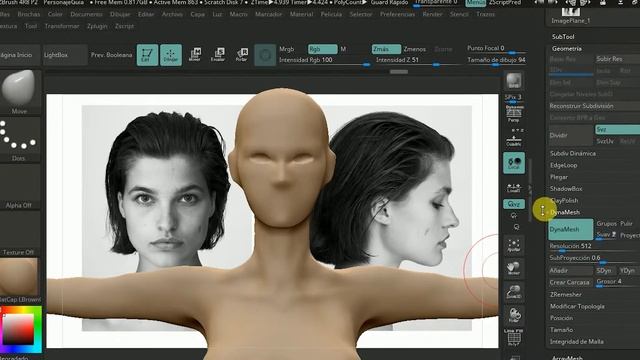This screenshot has height=360, width=640.
Task: Select the Escalar scale icon
Action: point(218,55)
